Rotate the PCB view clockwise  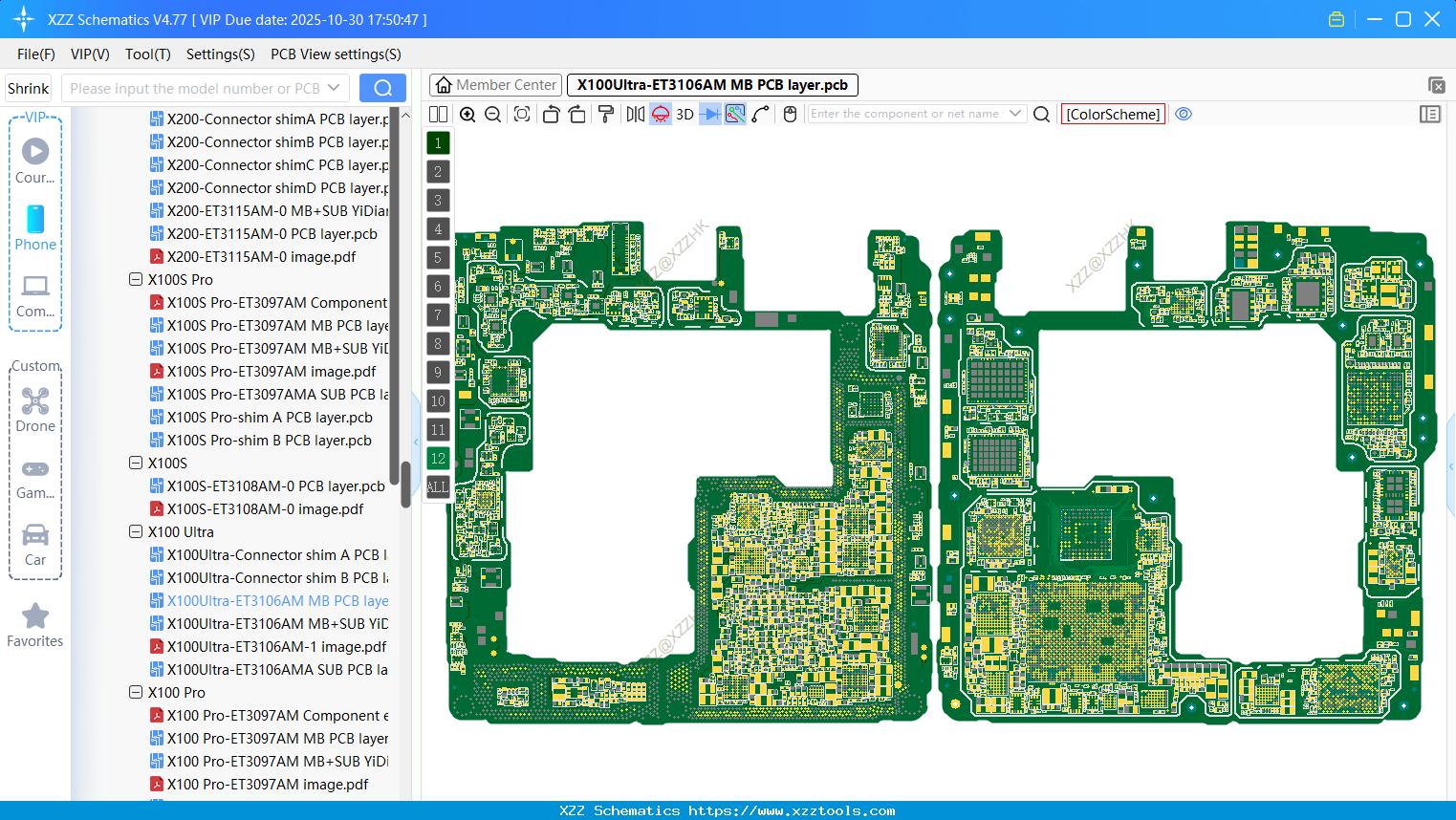(x=577, y=114)
